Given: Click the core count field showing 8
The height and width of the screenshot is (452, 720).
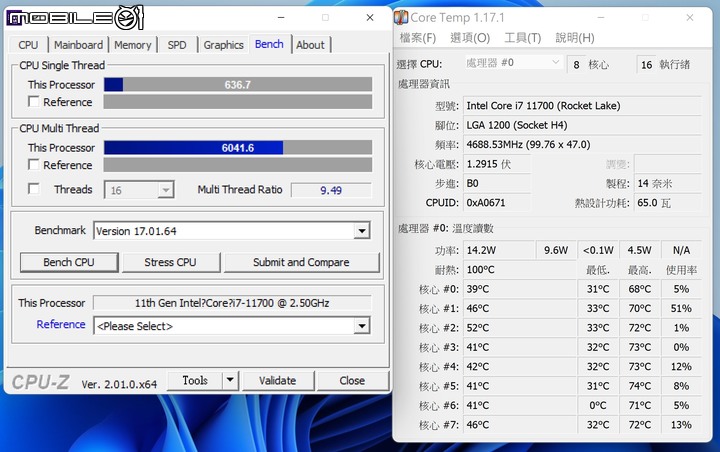Looking at the screenshot, I should click(576, 65).
